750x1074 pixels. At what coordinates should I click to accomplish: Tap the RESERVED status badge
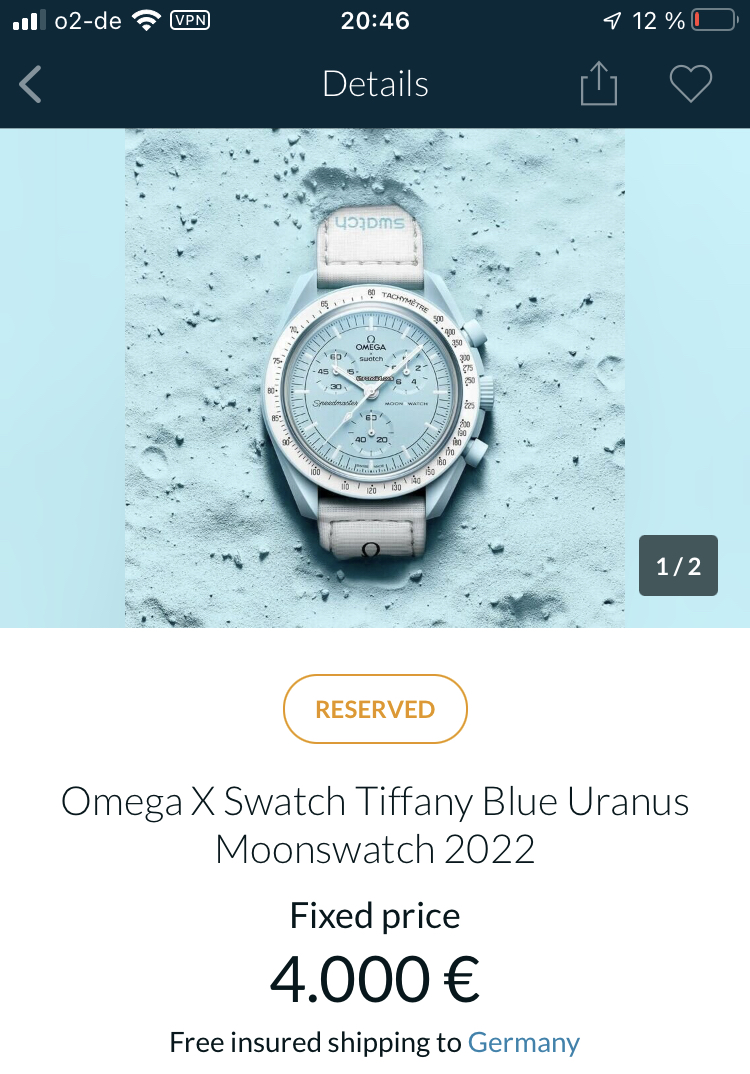click(x=375, y=709)
